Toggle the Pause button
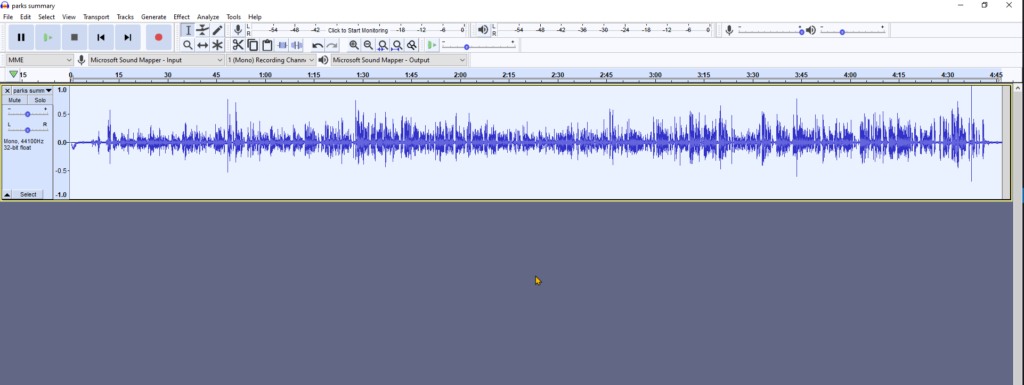The height and width of the screenshot is (385, 1024). 21,37
